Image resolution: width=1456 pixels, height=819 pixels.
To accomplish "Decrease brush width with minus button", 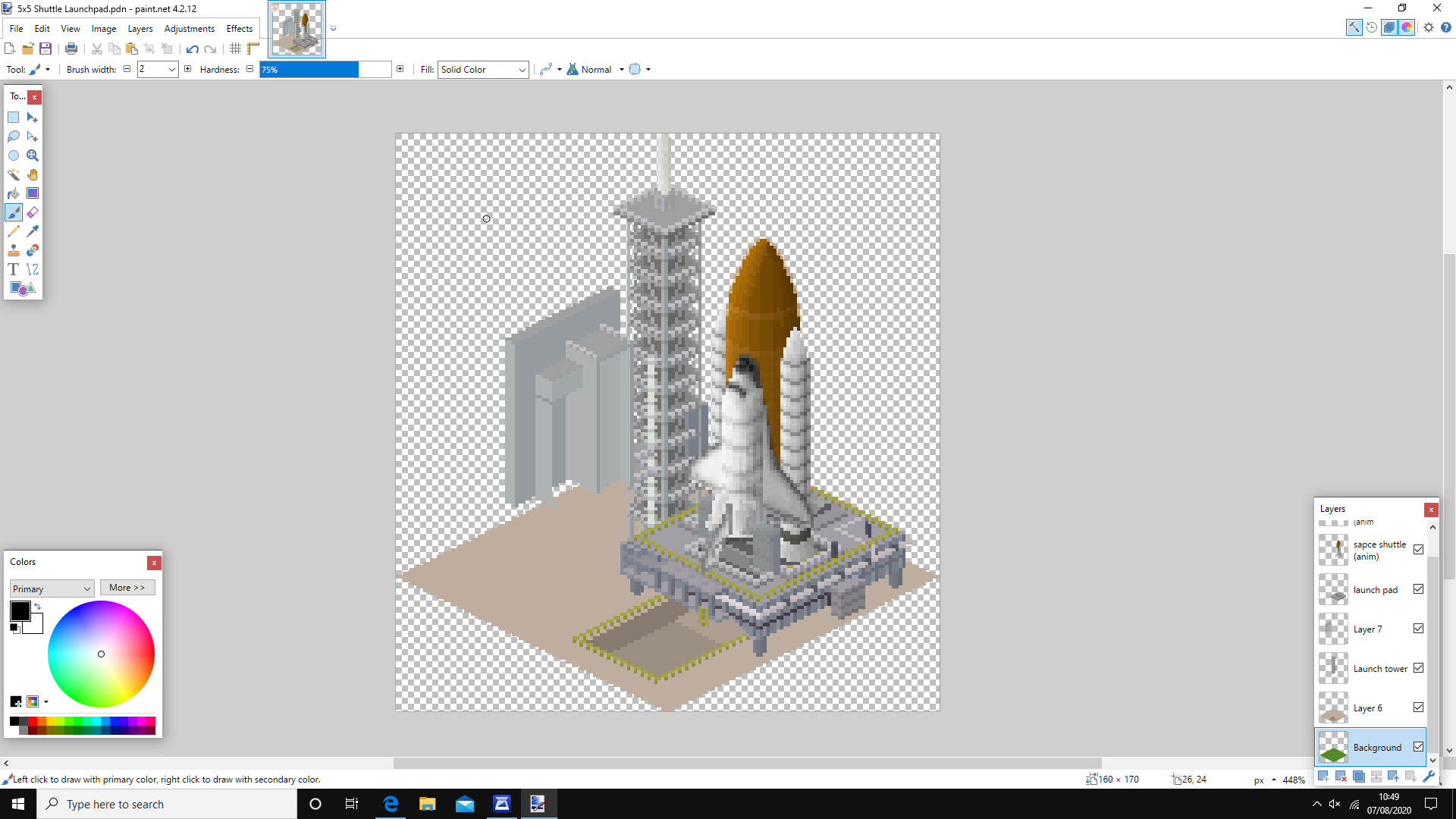I will 127,69.
